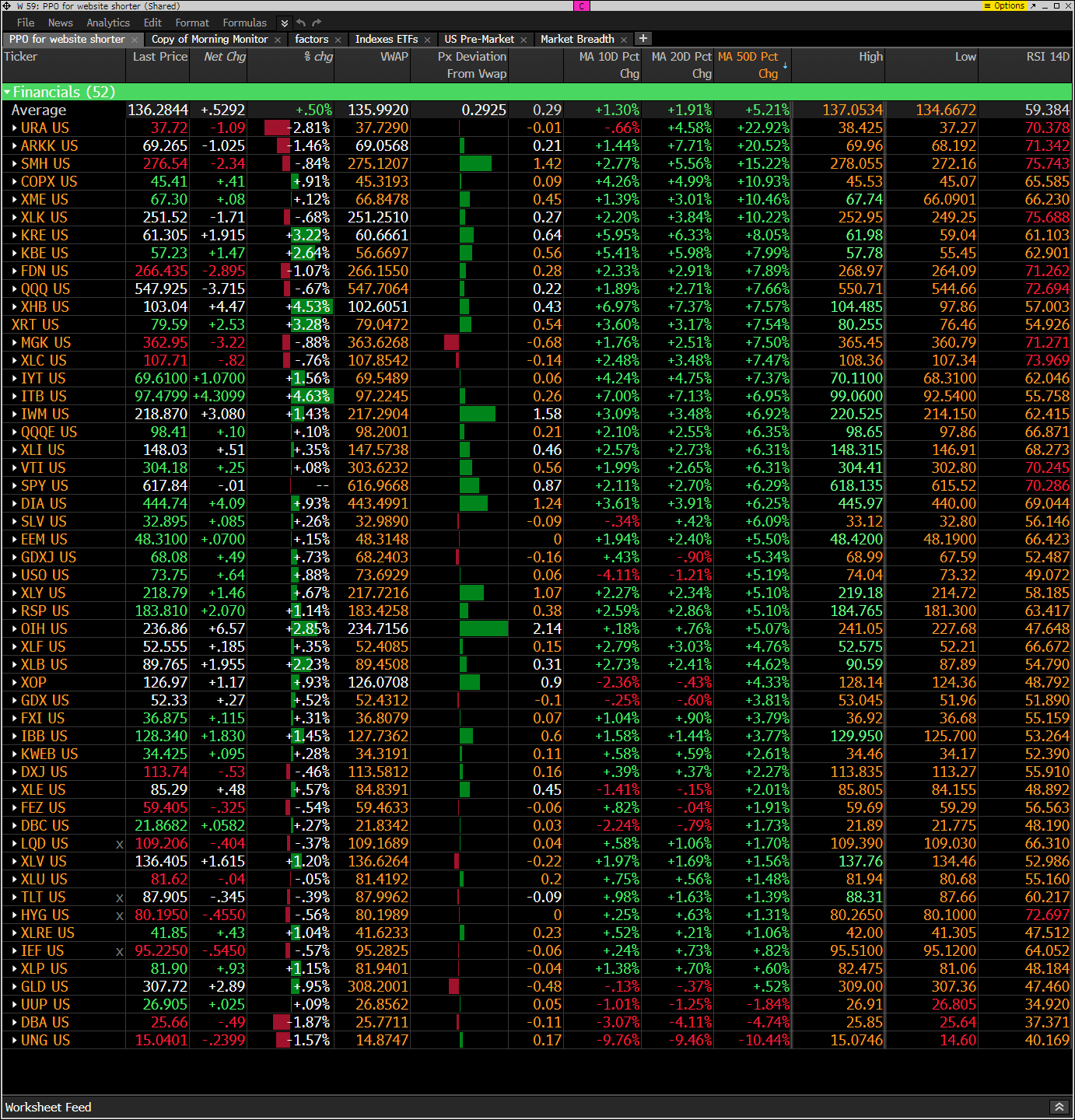Sort by Net Chg column header
This screenshot has width=1075, height=1120.
[x=219, y=65]
